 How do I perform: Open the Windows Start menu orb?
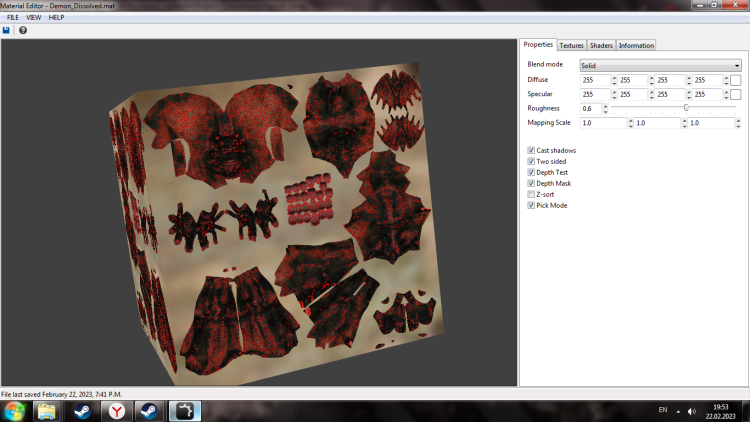coord(14,410)
